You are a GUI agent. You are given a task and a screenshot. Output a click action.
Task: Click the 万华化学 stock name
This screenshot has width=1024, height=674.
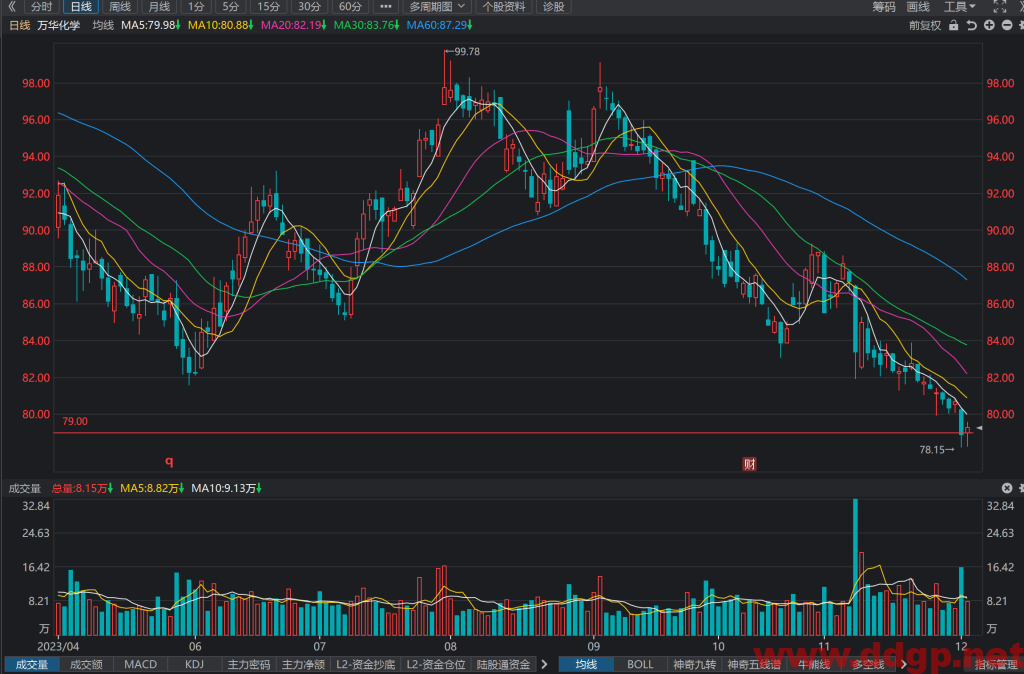click(59, 25)
